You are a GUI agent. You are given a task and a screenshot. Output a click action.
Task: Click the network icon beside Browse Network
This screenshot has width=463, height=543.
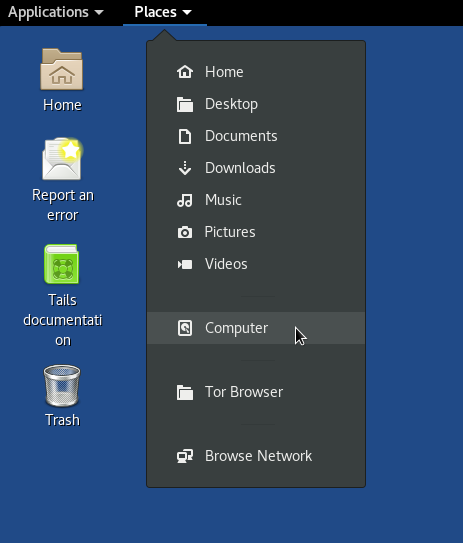coord(185,456)
